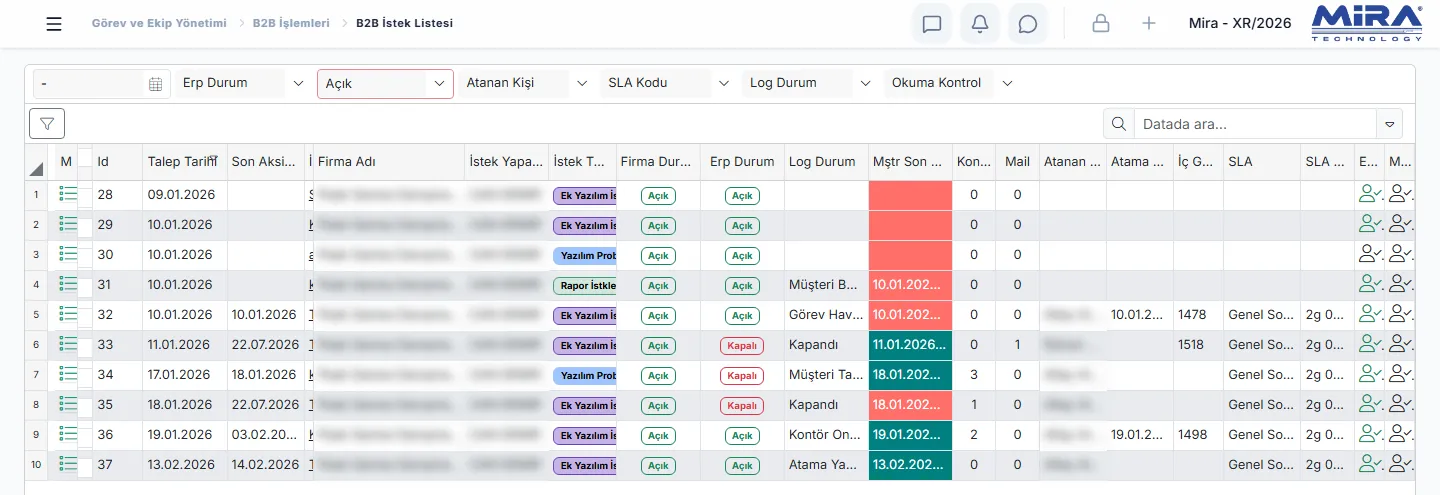This screenshot has height=495, width=1440.
Task: Tick the row checkbox for Id 28
Action: (x=85, y=198)
